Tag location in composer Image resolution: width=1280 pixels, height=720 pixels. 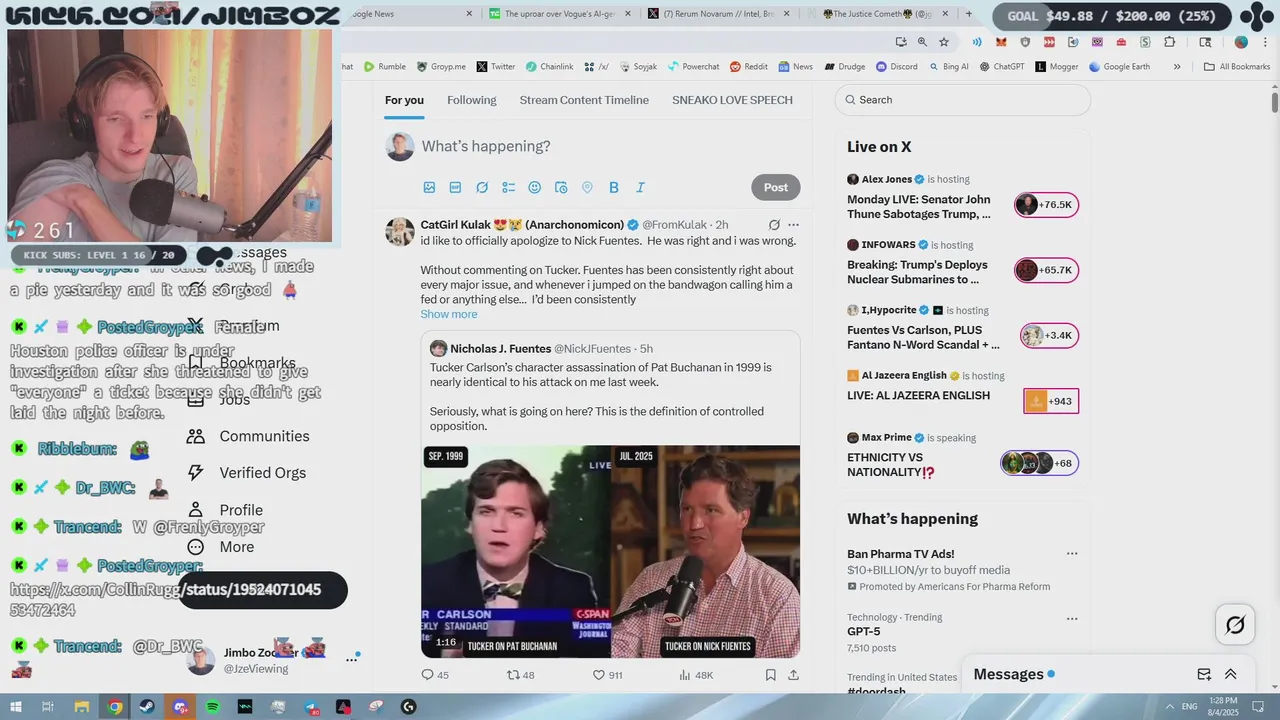pos(587,187)
